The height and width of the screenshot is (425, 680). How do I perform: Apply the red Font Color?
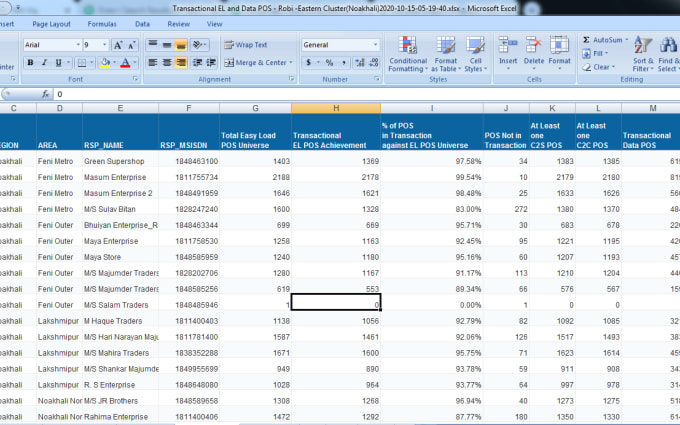coord(125,63)
